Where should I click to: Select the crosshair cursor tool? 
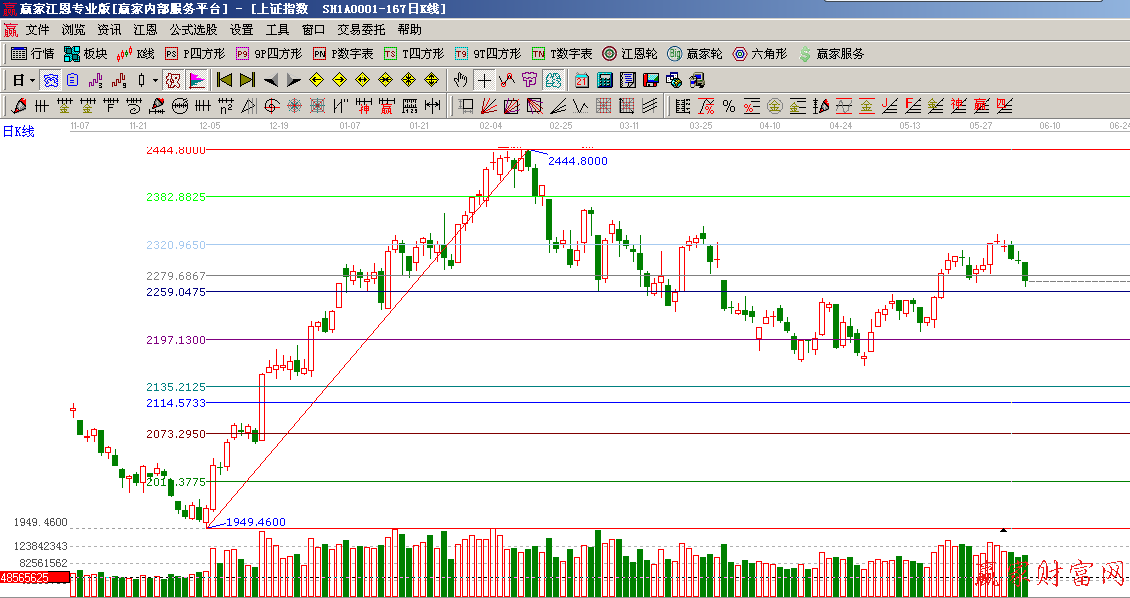(x=484, y=80)
